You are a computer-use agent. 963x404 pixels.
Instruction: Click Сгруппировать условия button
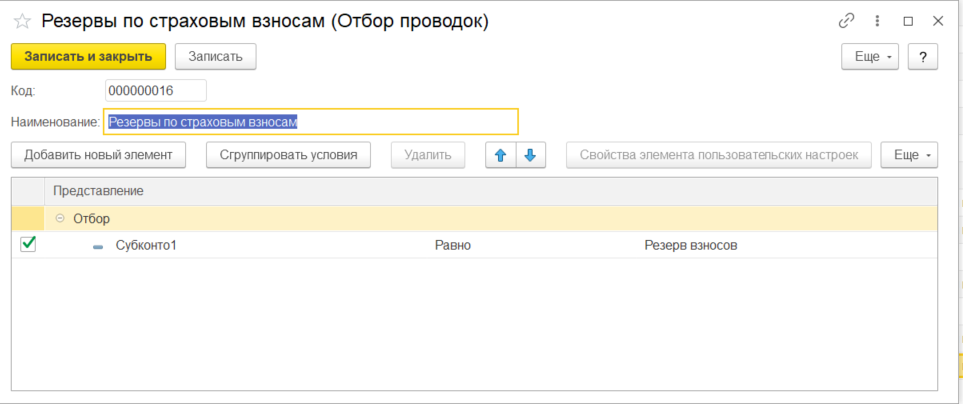(288, 155)
